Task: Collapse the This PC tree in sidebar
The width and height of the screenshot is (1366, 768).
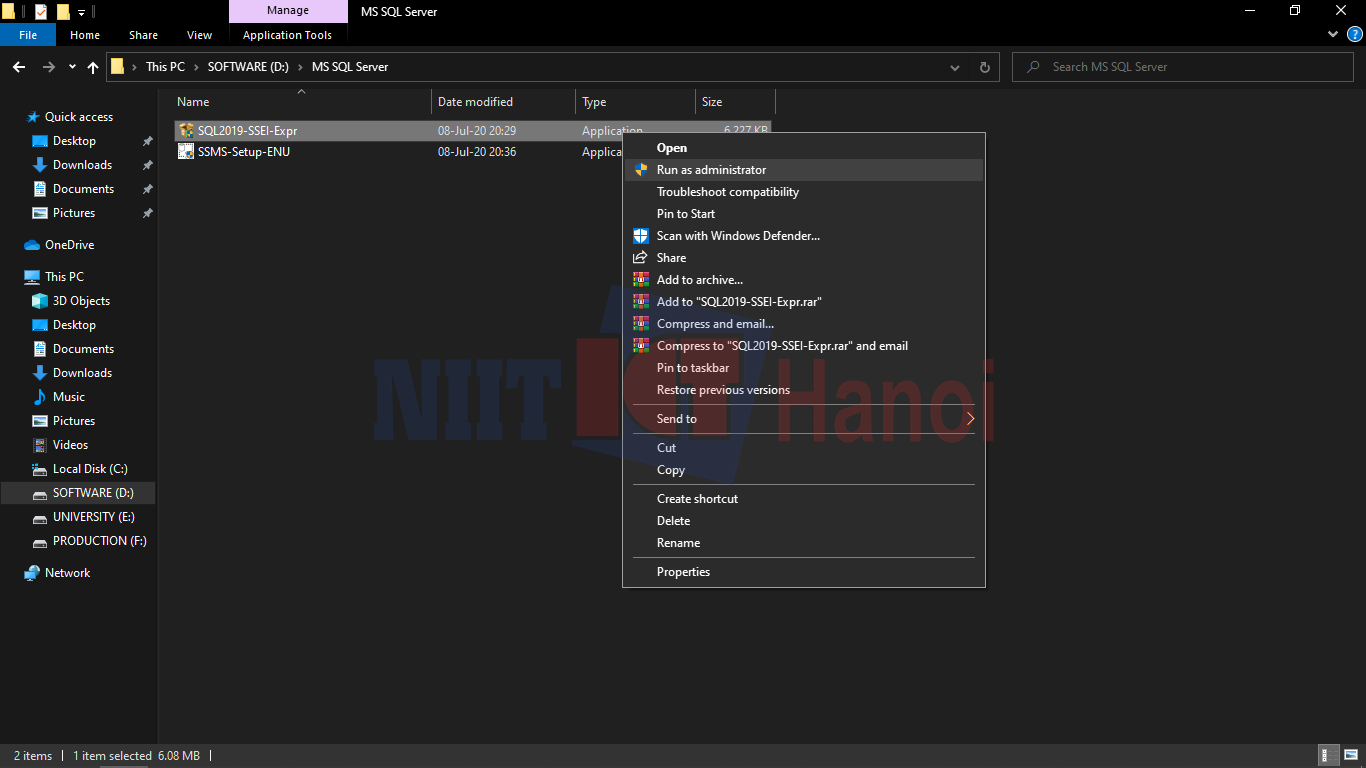Action: pos(13,276)
